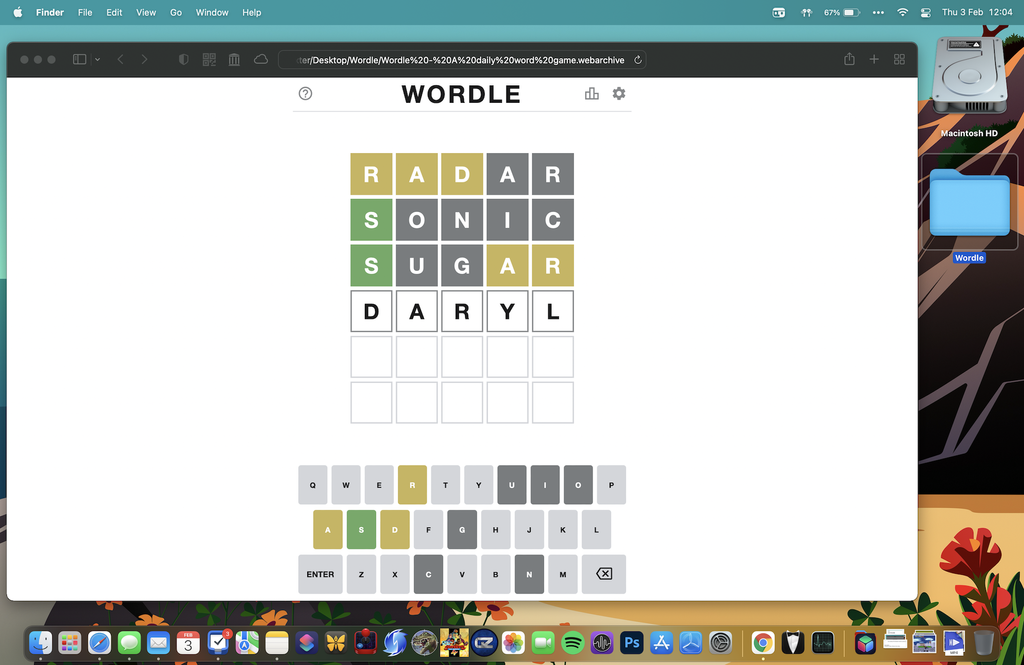
Task: Click the battery status in menu bar
Action: point(842,12)
